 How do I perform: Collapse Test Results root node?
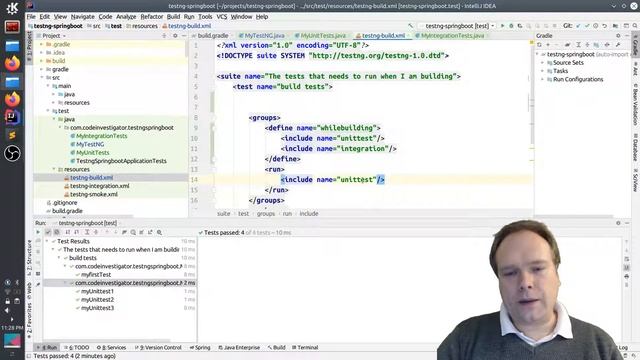(47, 241)
